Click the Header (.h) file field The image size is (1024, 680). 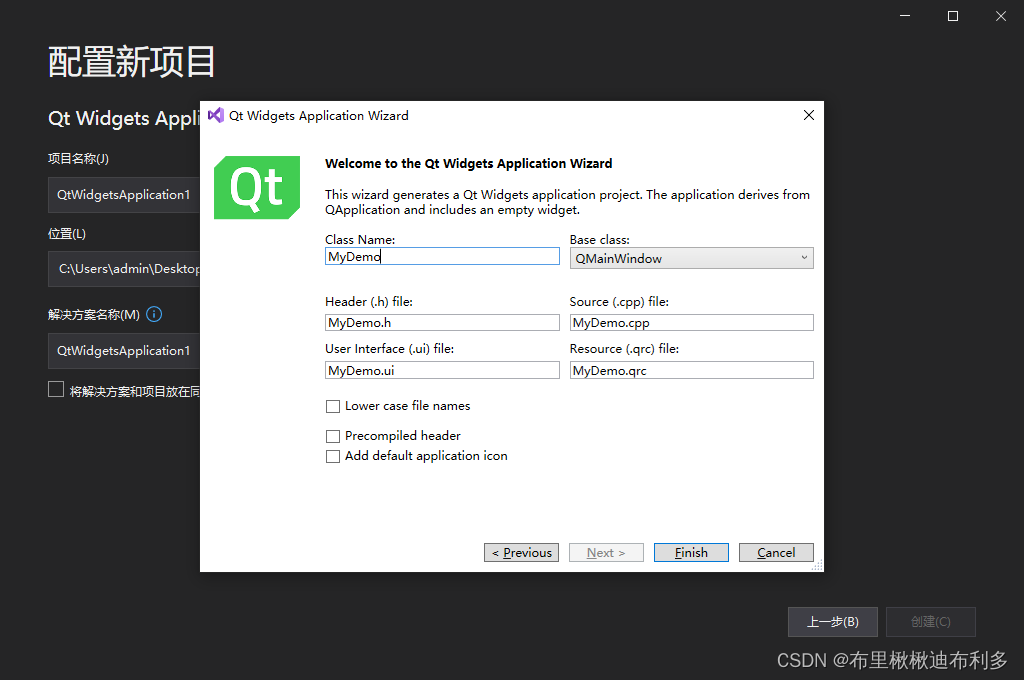(442, 323)
